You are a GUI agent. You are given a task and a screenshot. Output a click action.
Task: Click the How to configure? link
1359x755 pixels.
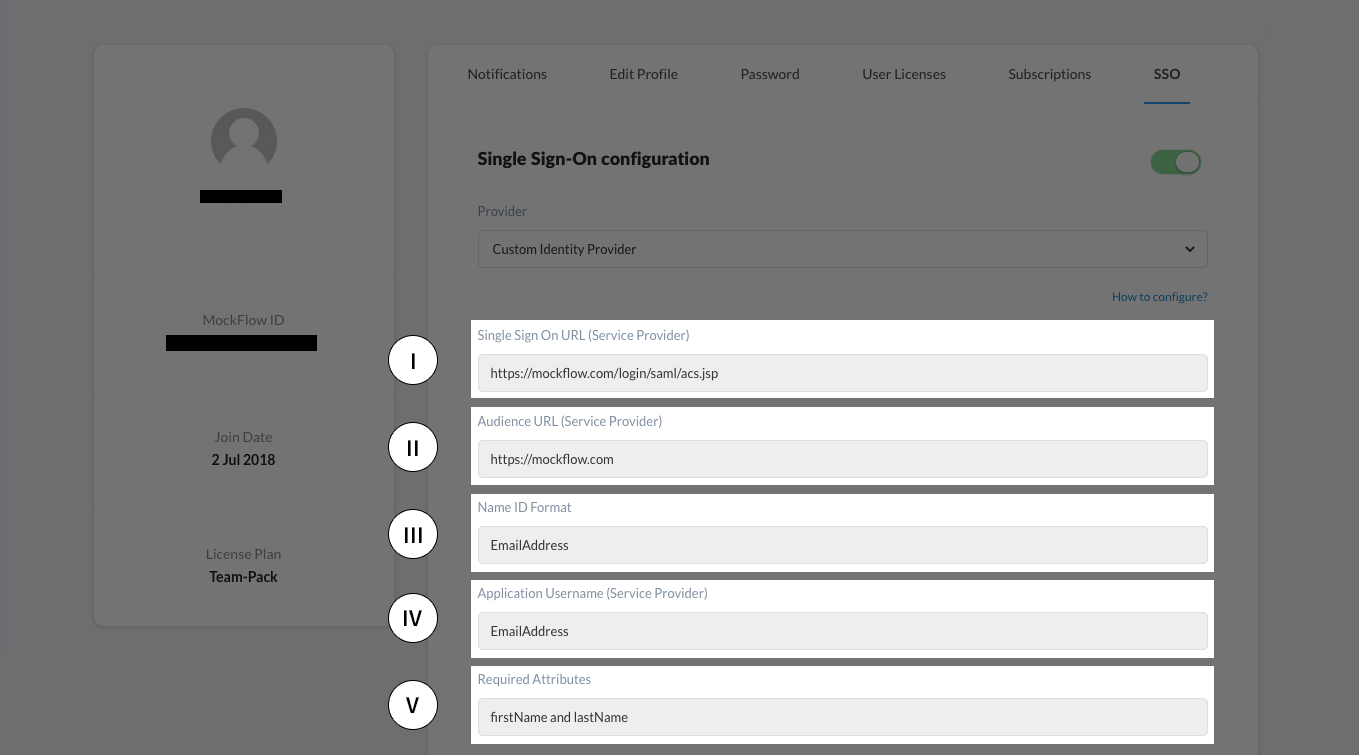click(x=1160, y=297)
